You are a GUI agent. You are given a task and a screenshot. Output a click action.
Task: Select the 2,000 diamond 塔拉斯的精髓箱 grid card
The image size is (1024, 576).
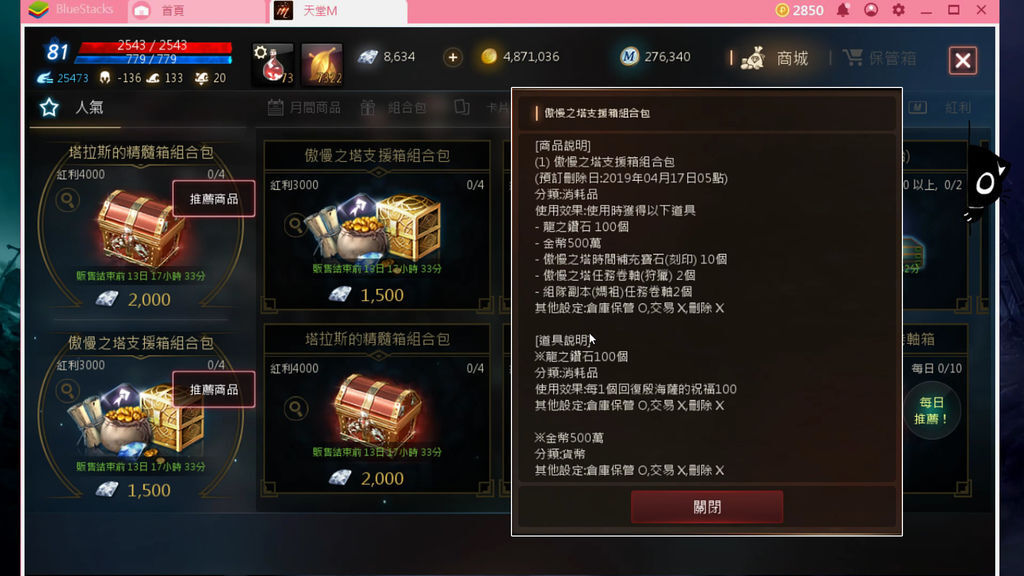click(x=377, y=409)
